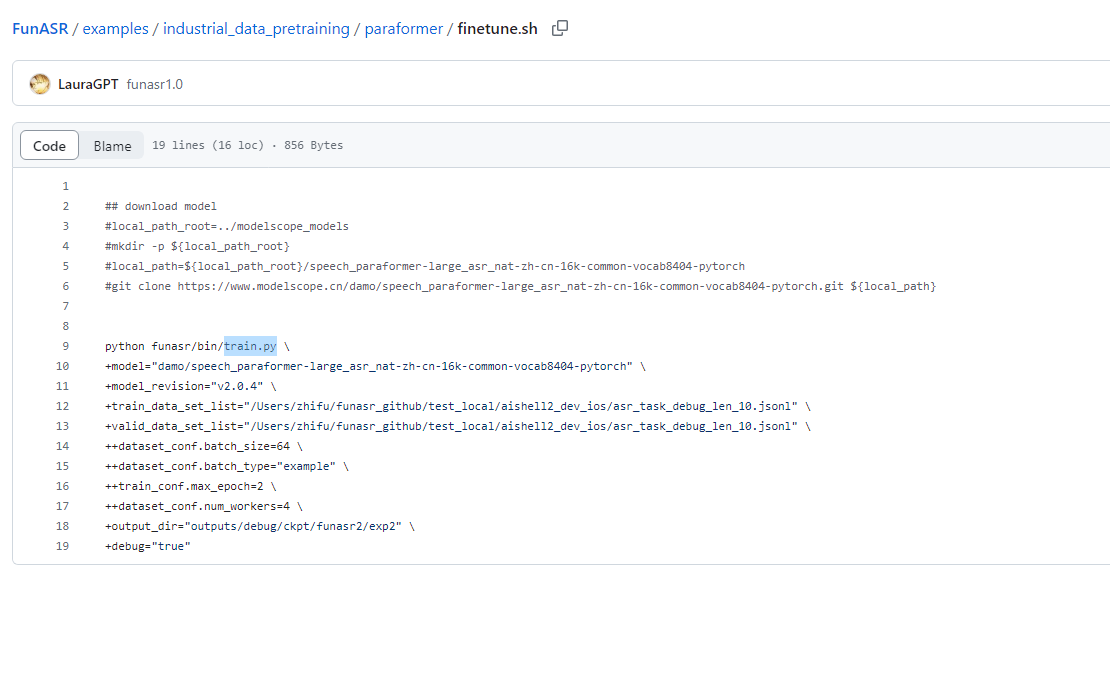Click the +model="damo/speech_paraformer..." line
The image size is (1110, 686).
click(x=375, y=366)
